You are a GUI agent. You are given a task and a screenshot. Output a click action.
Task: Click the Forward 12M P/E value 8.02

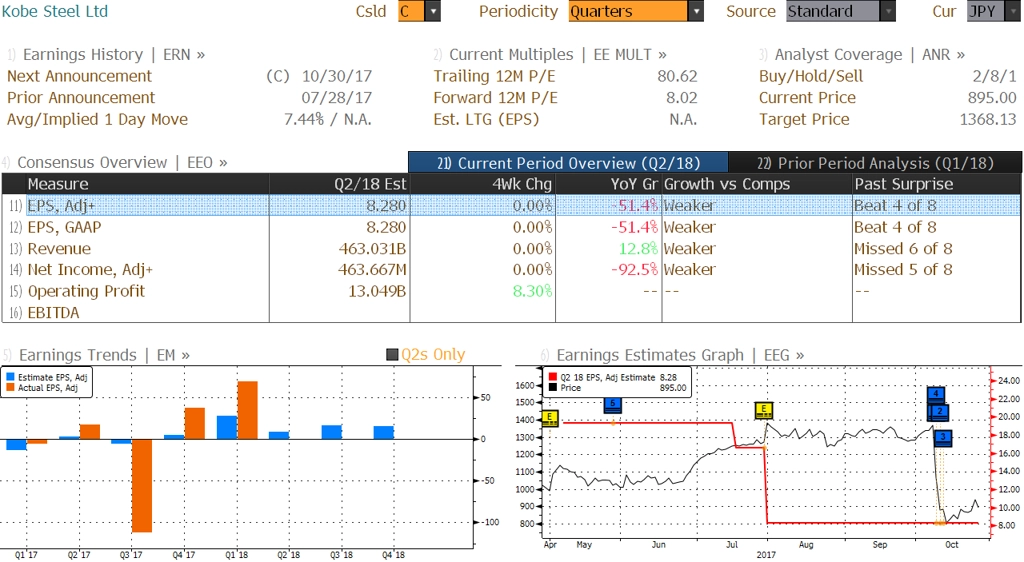pyautogui.click(x=682, y=98)
